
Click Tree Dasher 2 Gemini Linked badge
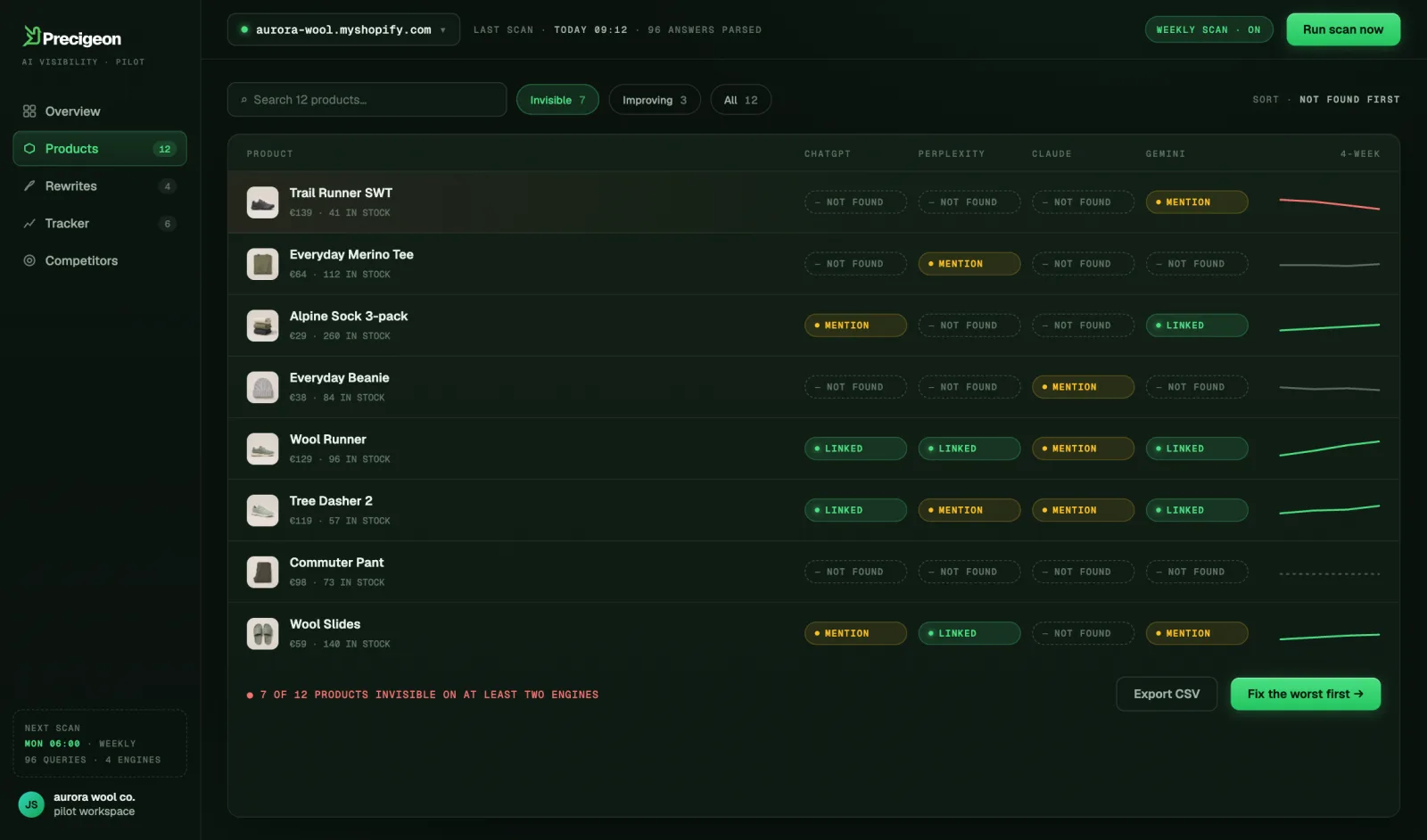coord(1197,510)
